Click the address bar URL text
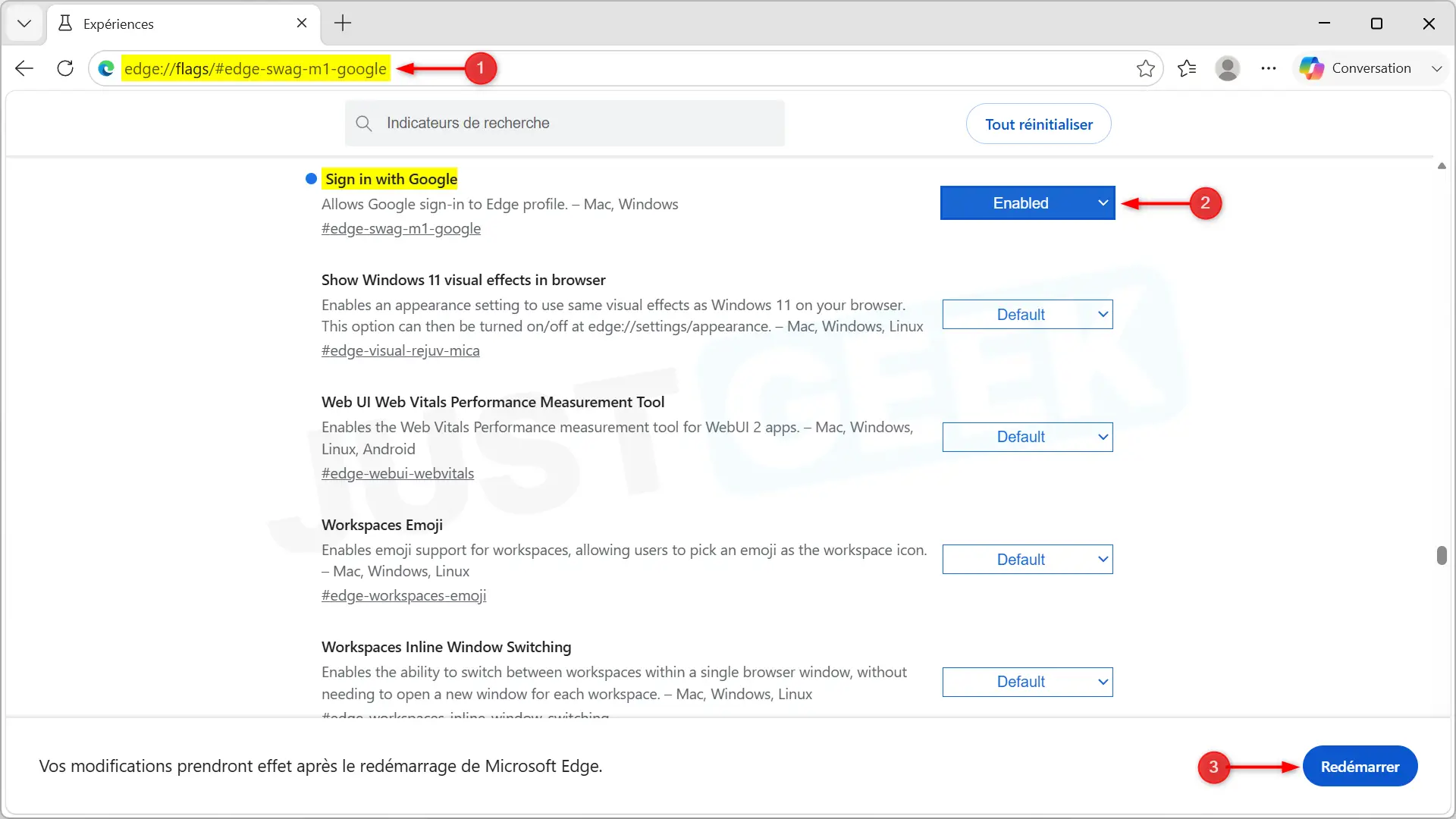Image resolution: width=1456 pixels, height=819 pixels. pyautogui.click(x=256, y=68)
